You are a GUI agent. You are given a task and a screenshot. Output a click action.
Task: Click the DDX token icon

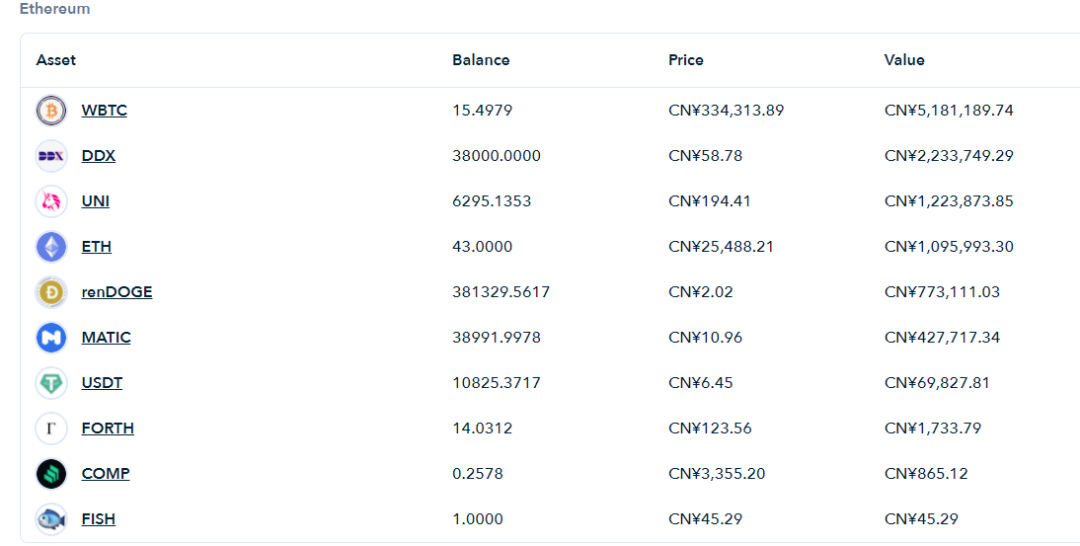[51, 156]
